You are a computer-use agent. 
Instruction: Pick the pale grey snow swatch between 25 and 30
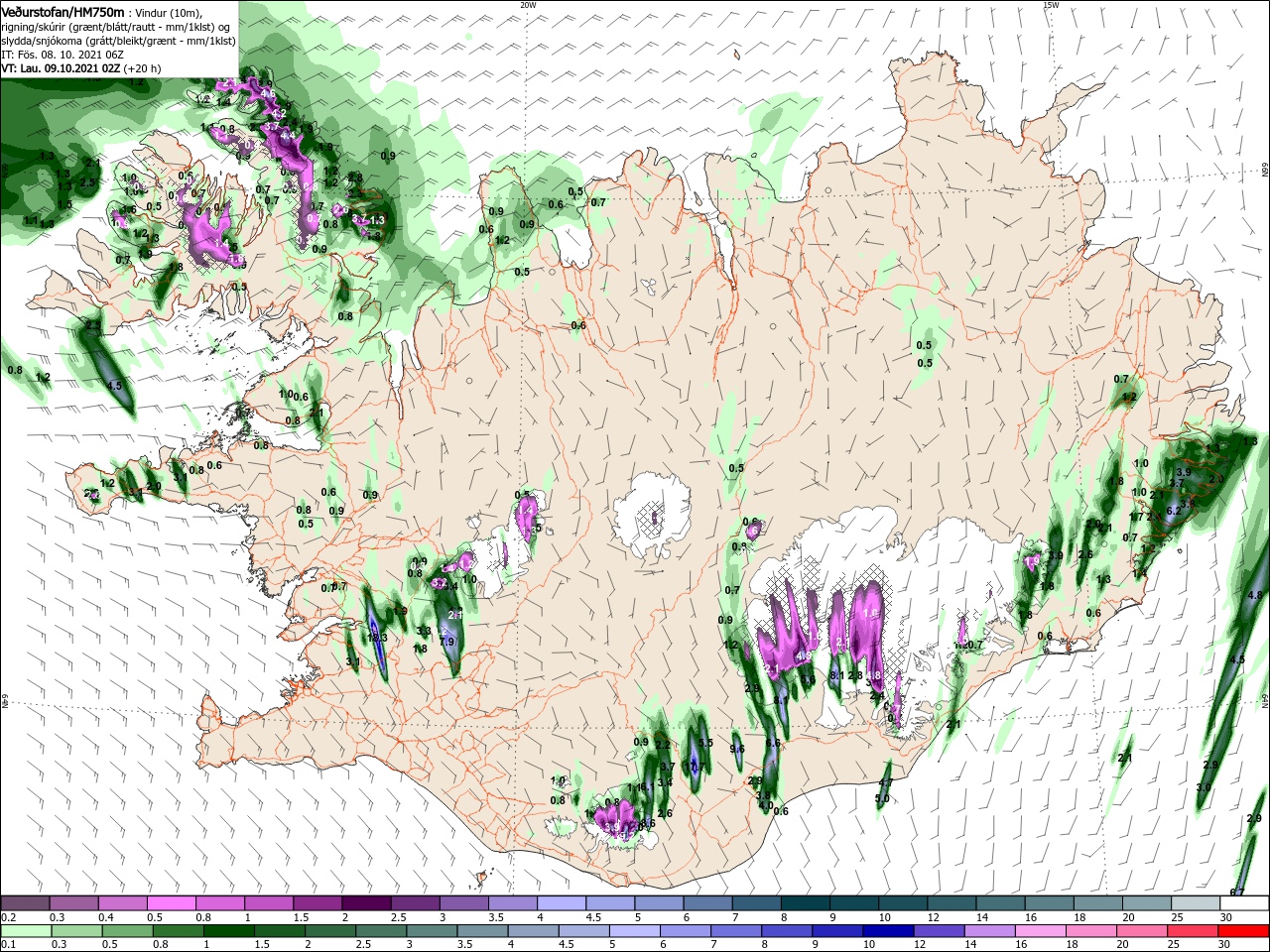(1195, 903)
